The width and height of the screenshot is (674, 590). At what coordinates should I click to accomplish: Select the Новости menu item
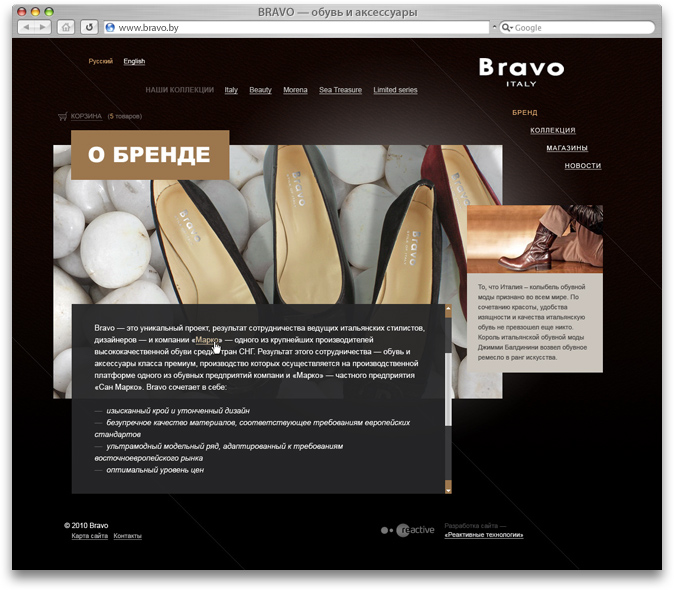(x=583, y=165)
